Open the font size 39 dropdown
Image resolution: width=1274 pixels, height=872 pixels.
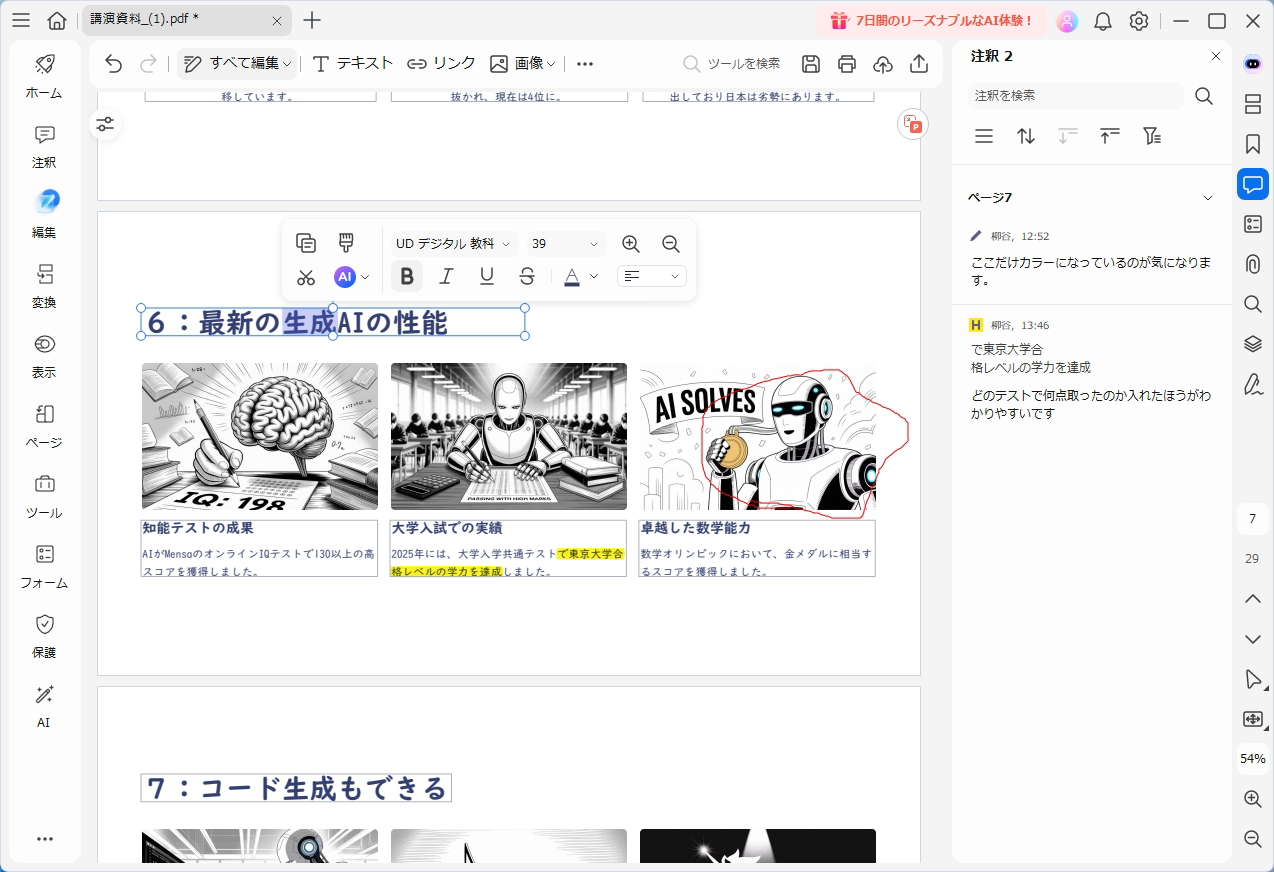(x=565, y=243)
